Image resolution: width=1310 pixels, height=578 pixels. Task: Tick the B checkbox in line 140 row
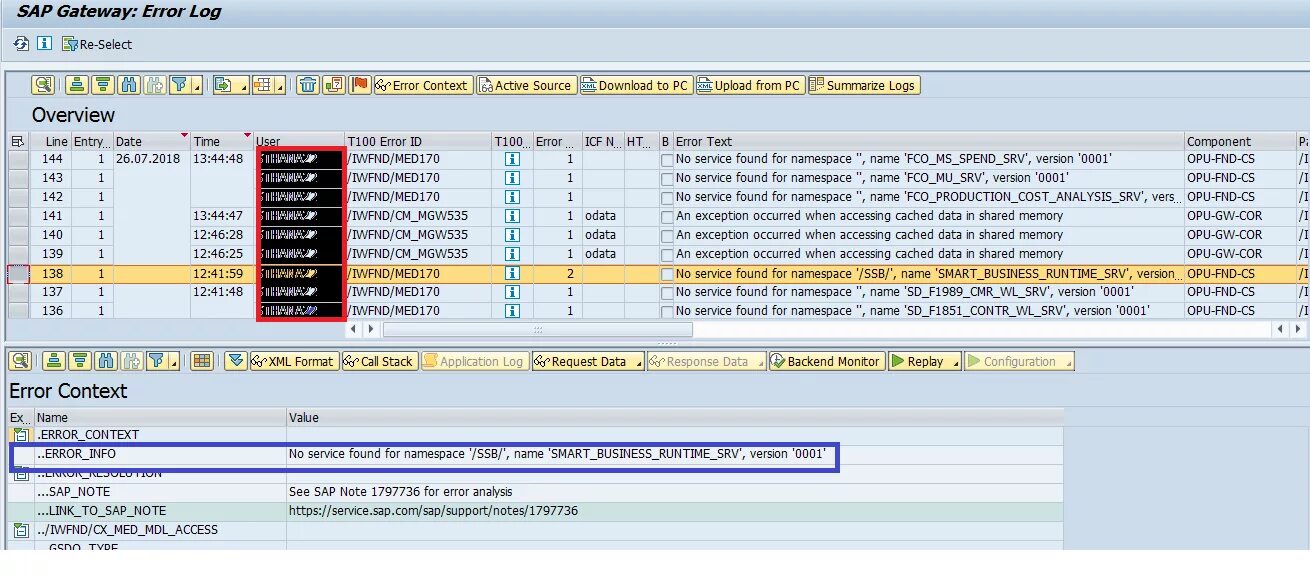(x=667, y=235)
